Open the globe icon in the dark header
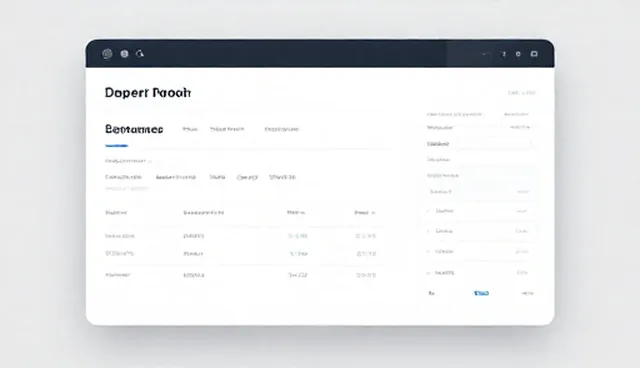640x368 pixels. (124, 54)
